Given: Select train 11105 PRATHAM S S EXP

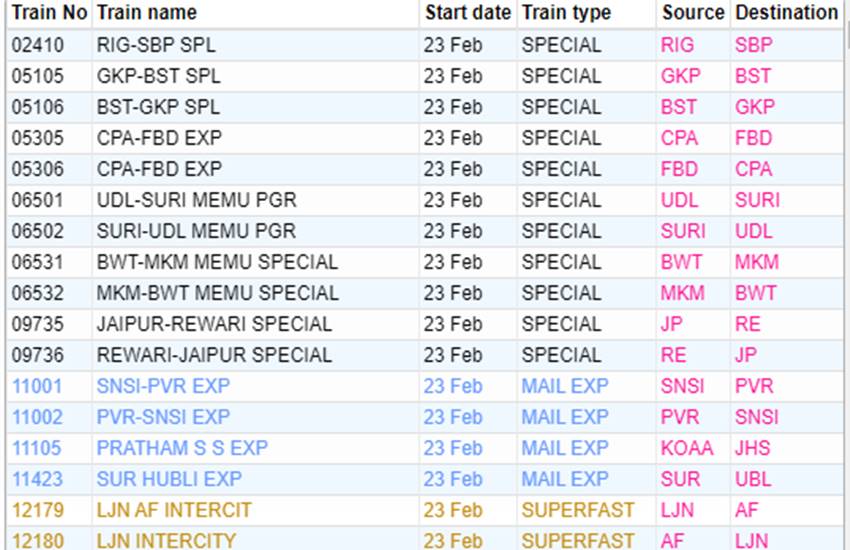Looking at the screenshot, I should click(x=424, y=448).
